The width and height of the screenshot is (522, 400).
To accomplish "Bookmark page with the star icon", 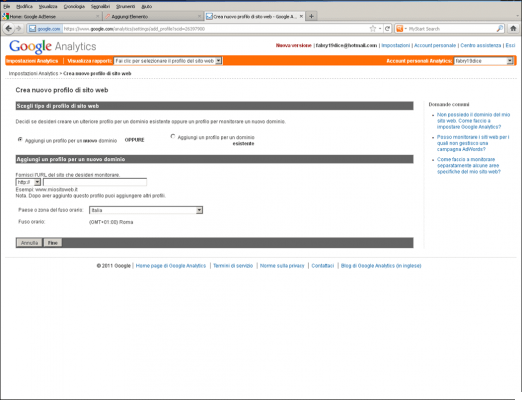I will pyautogui.click(x=373, y=29).
